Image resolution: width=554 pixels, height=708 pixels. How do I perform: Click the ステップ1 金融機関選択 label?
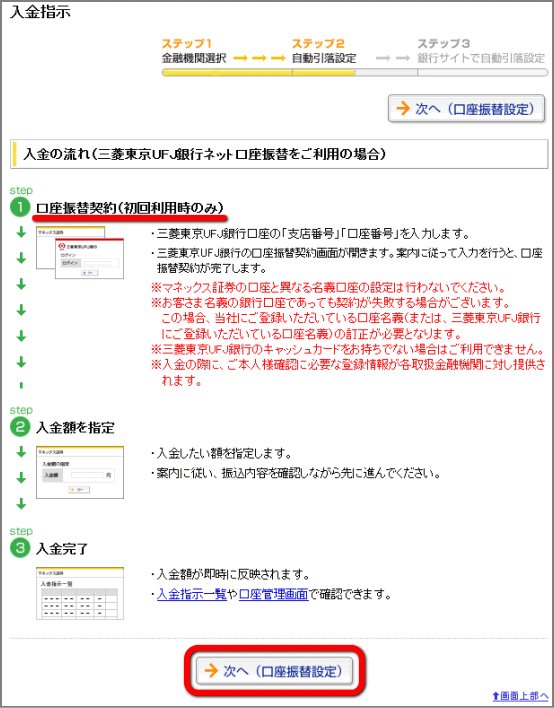point(194,51)
